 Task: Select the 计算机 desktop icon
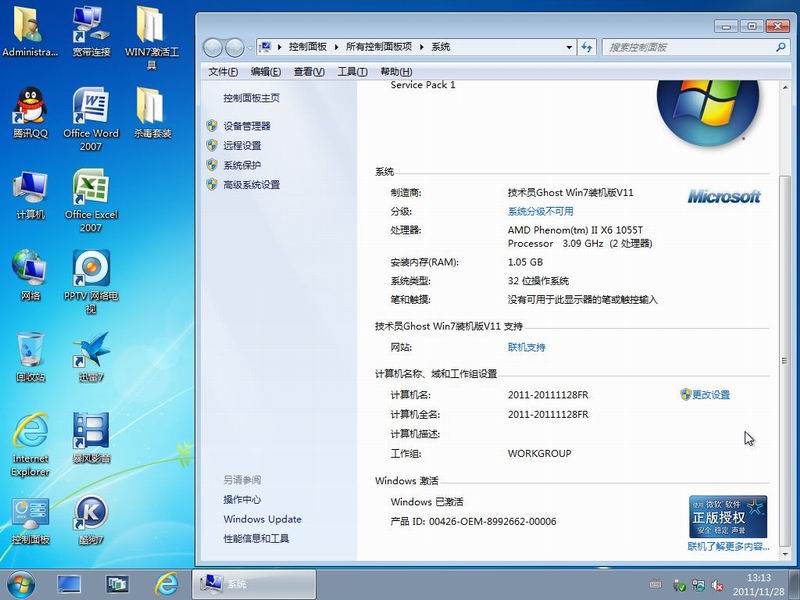(30, 194)
